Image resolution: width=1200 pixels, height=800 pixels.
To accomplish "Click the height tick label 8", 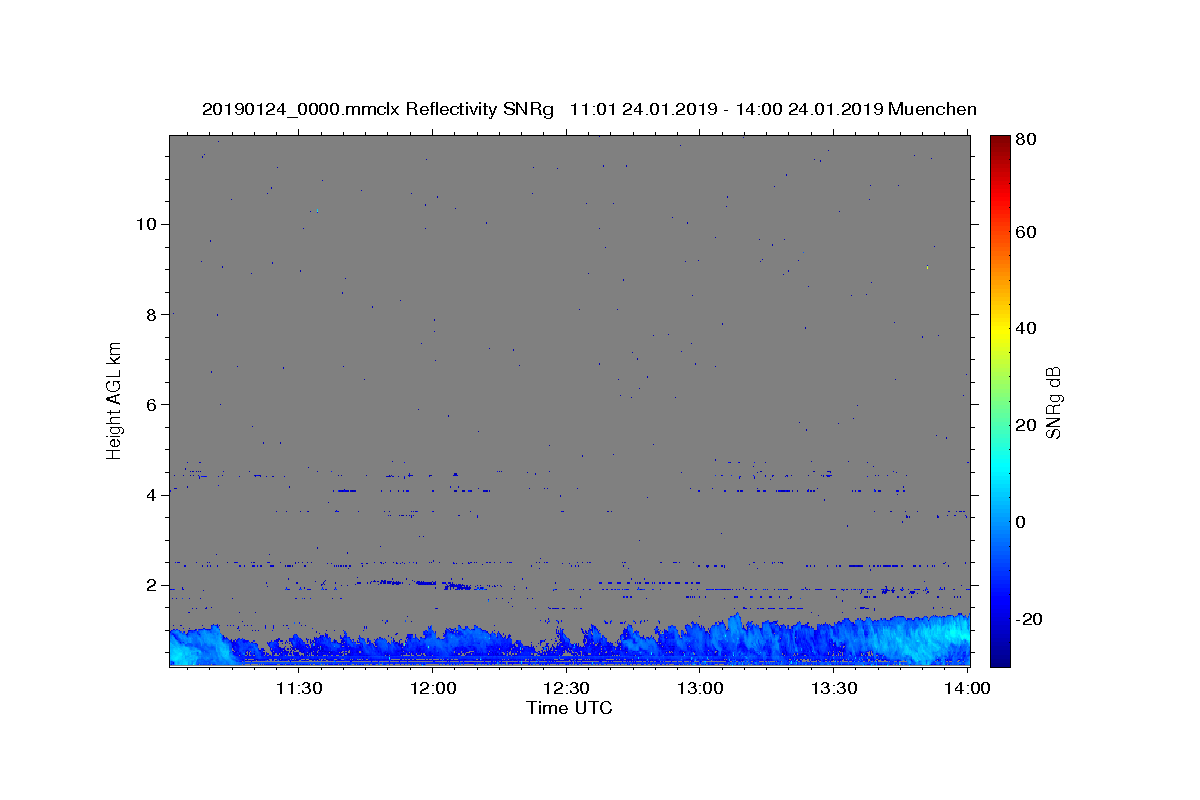I will pos(152,314).
